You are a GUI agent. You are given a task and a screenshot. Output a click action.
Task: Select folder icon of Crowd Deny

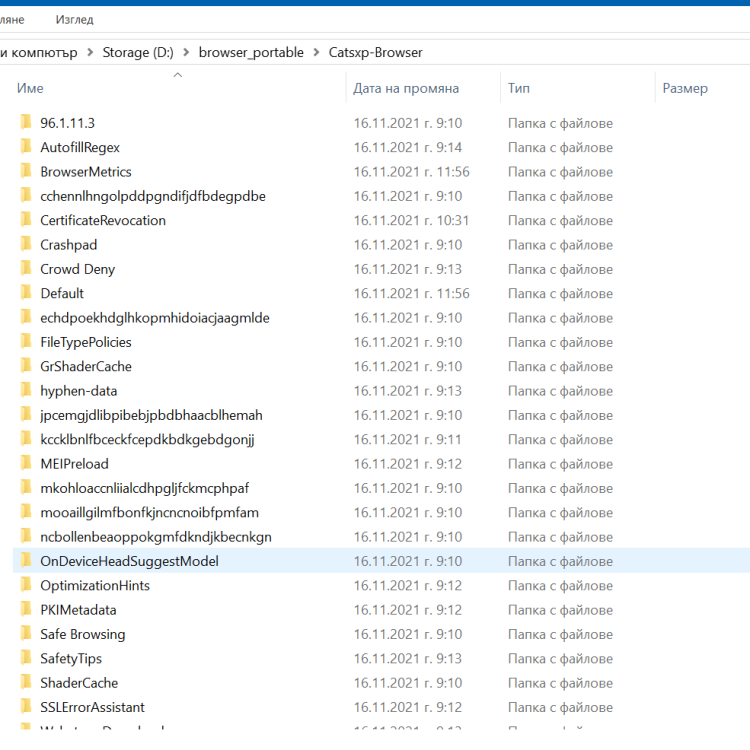26,269
